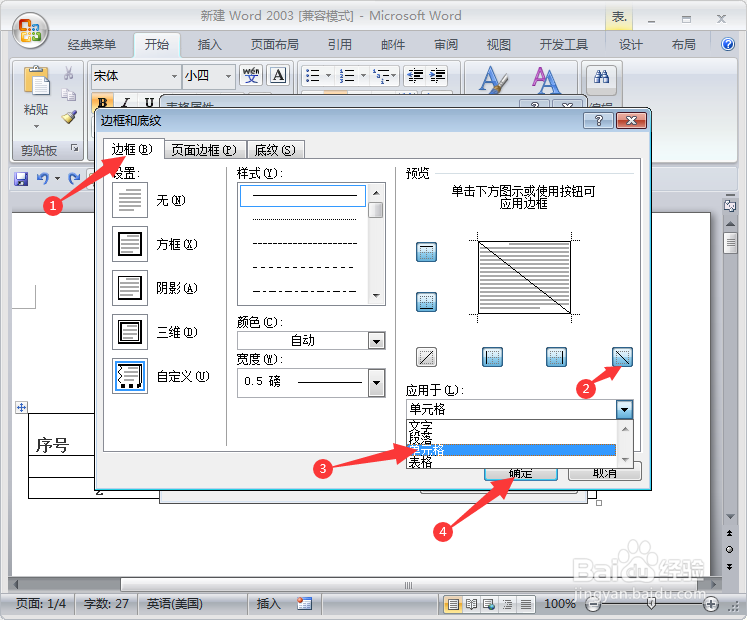Open the 插入 ribbon tab
Image resolution: width=747 pixels, height=620 pixels.
coord(210,44)
